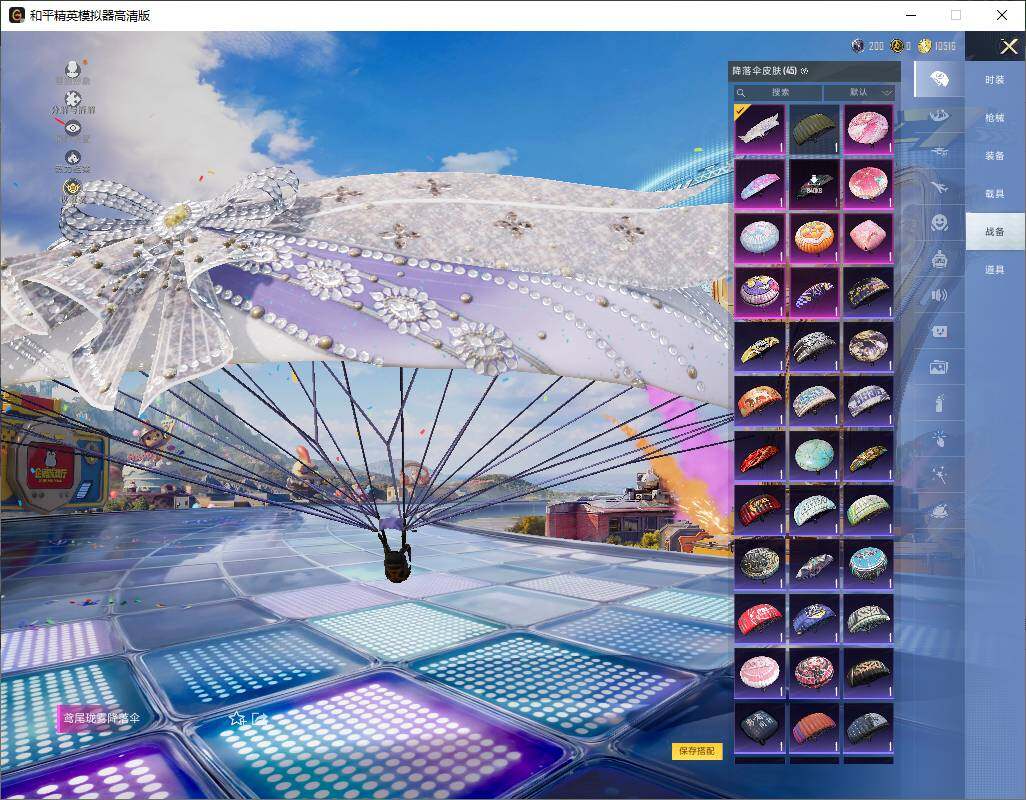This screenshot has width=1026, height=800.
Task: Open the hand sparkle effect category icon
Action: (x=939, y=439)
